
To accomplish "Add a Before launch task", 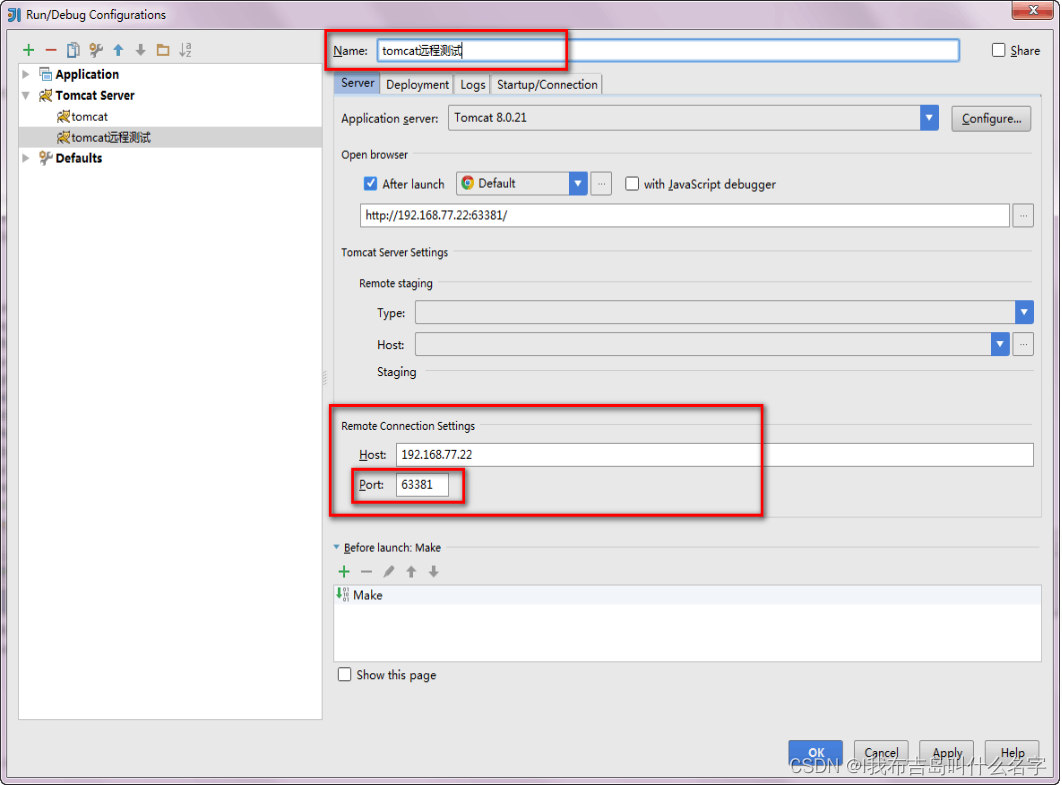I will point(344,571).
